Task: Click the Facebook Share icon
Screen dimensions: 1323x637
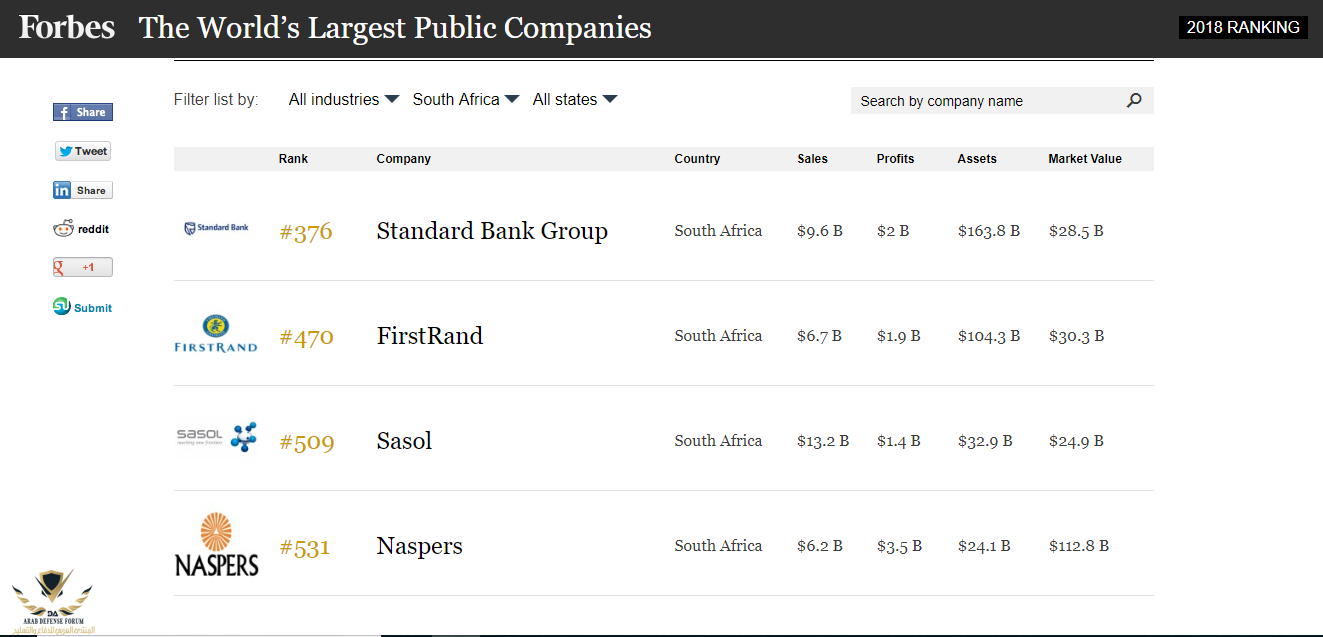Action: (83, 112)
